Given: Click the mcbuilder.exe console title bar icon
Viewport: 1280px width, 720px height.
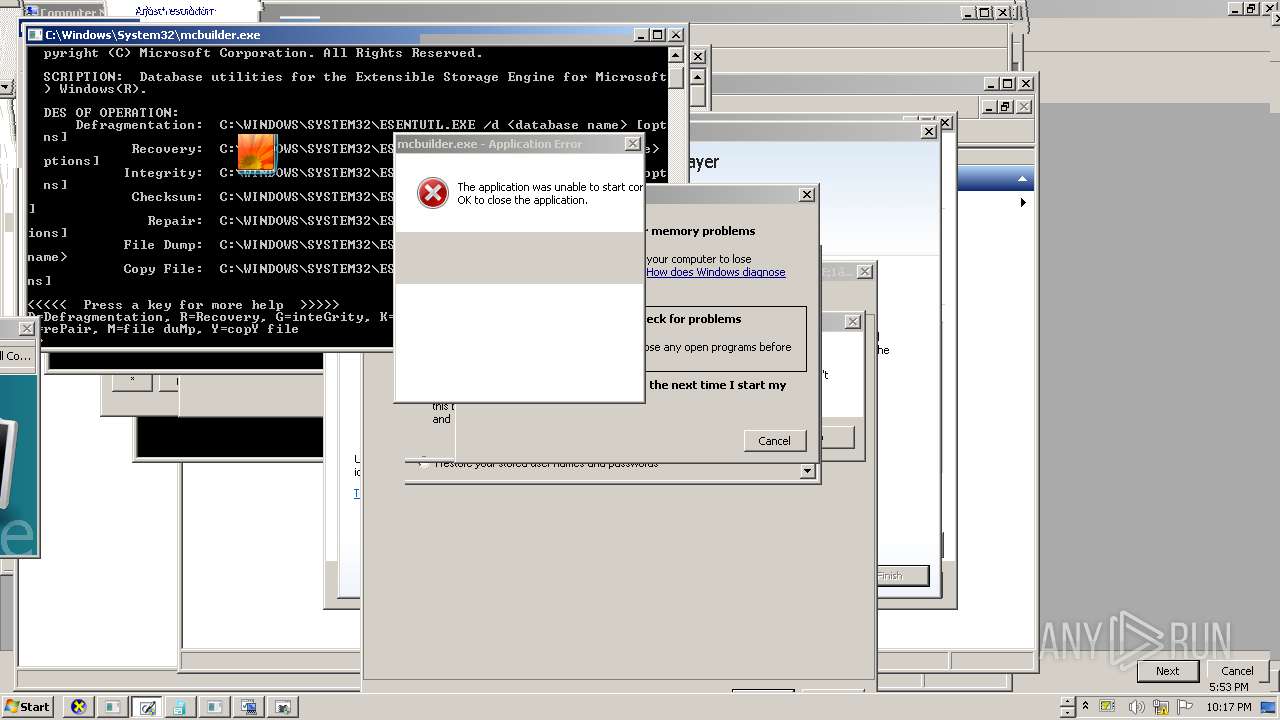Looking at the screenshot, I should (x=35, y=34).
